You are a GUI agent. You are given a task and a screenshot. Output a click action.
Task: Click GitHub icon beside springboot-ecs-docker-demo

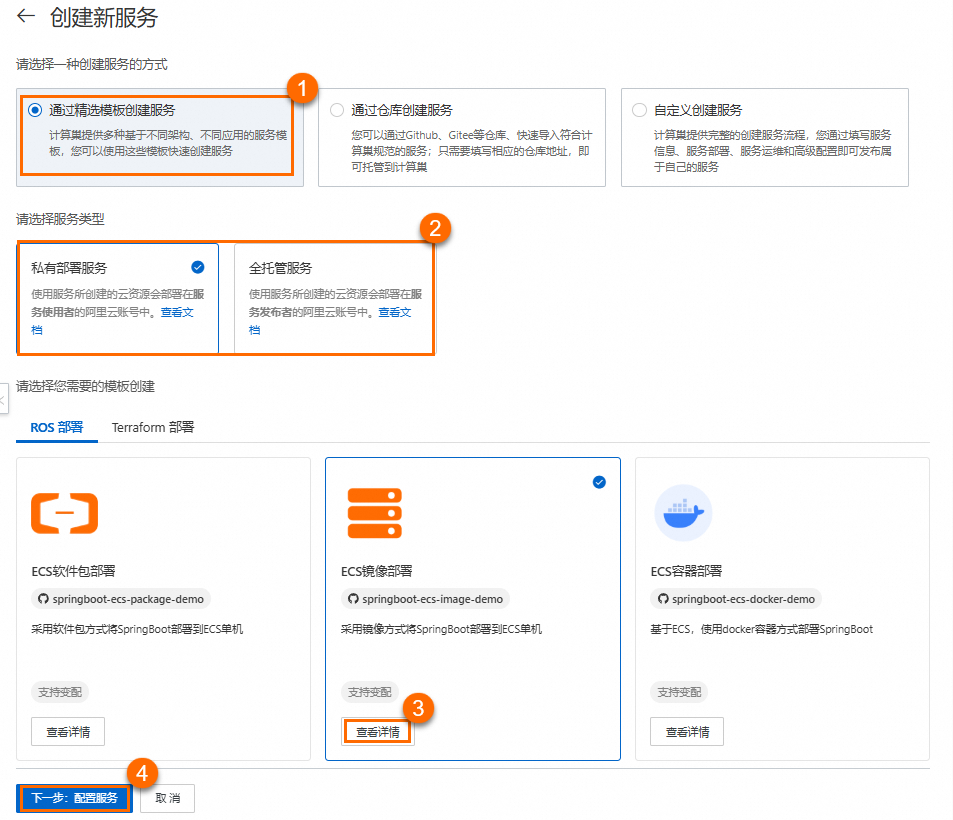pyautogui.click(x=663, y=599)
